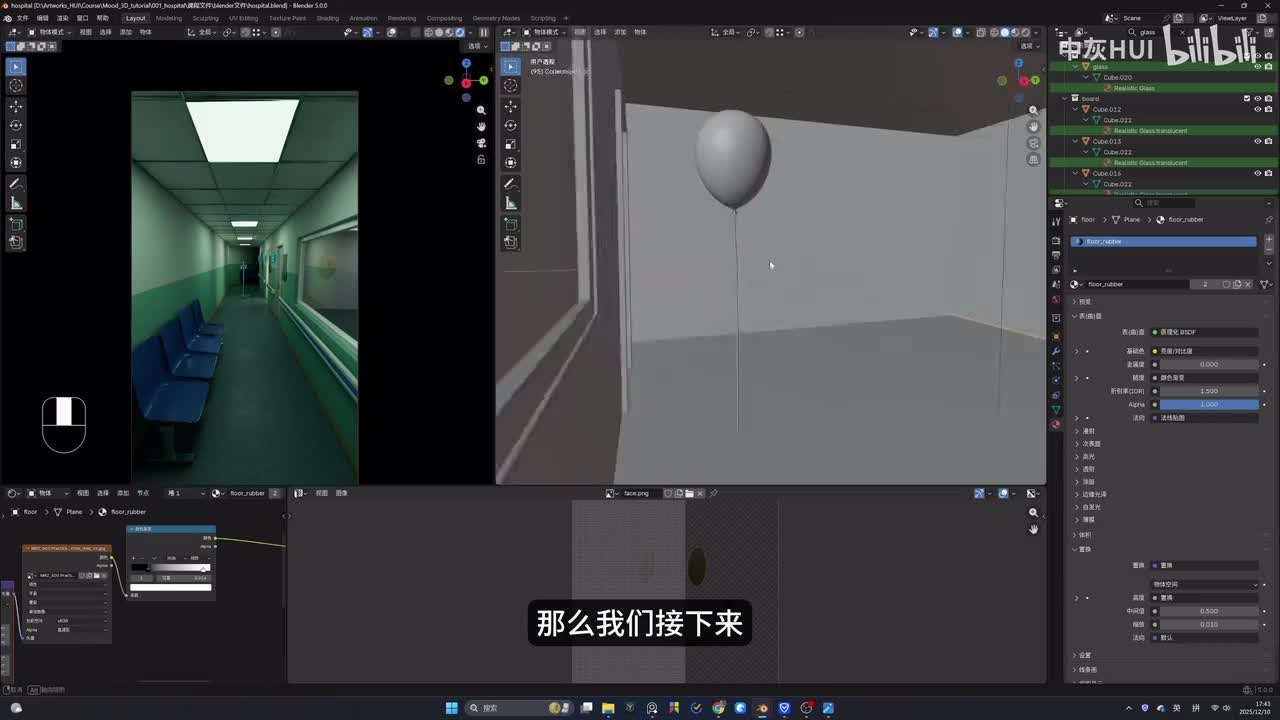Toggle render camera icon for Cube.012
Viewport: 1280px width, 720px height.
click(x=1269, y=109)
